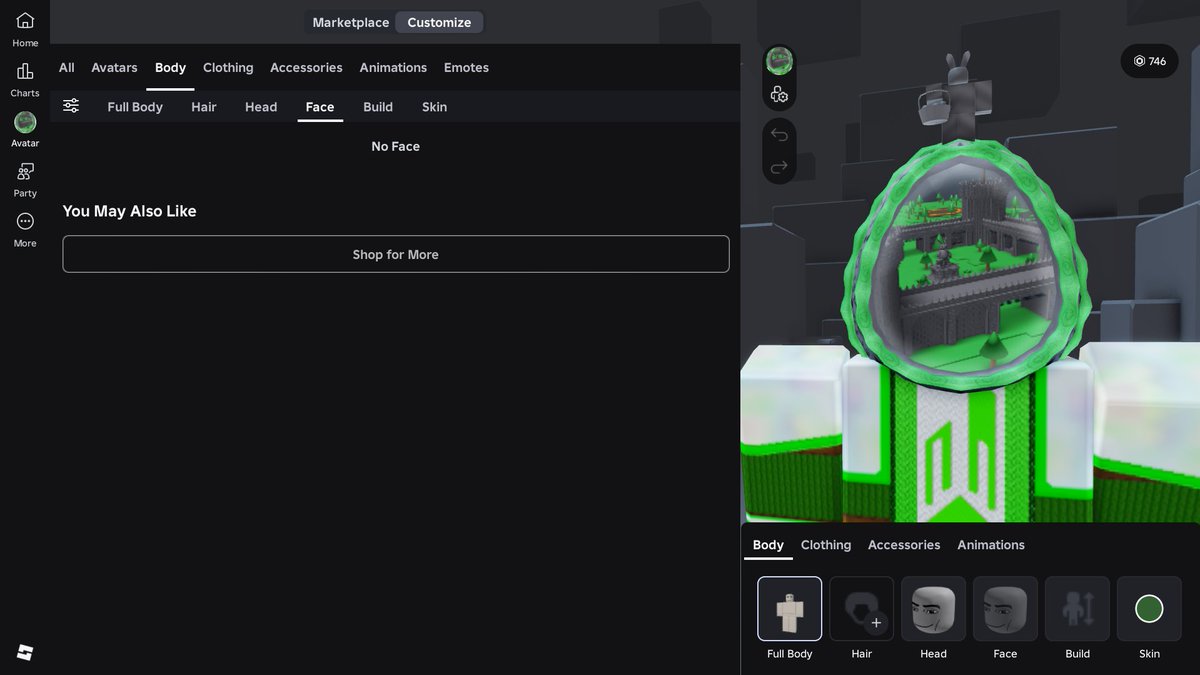Image resolution: width=1200 pixels, height=675 pixels.
Task: Select the Animations tab in the top category bar
Action: coord(393,68)
